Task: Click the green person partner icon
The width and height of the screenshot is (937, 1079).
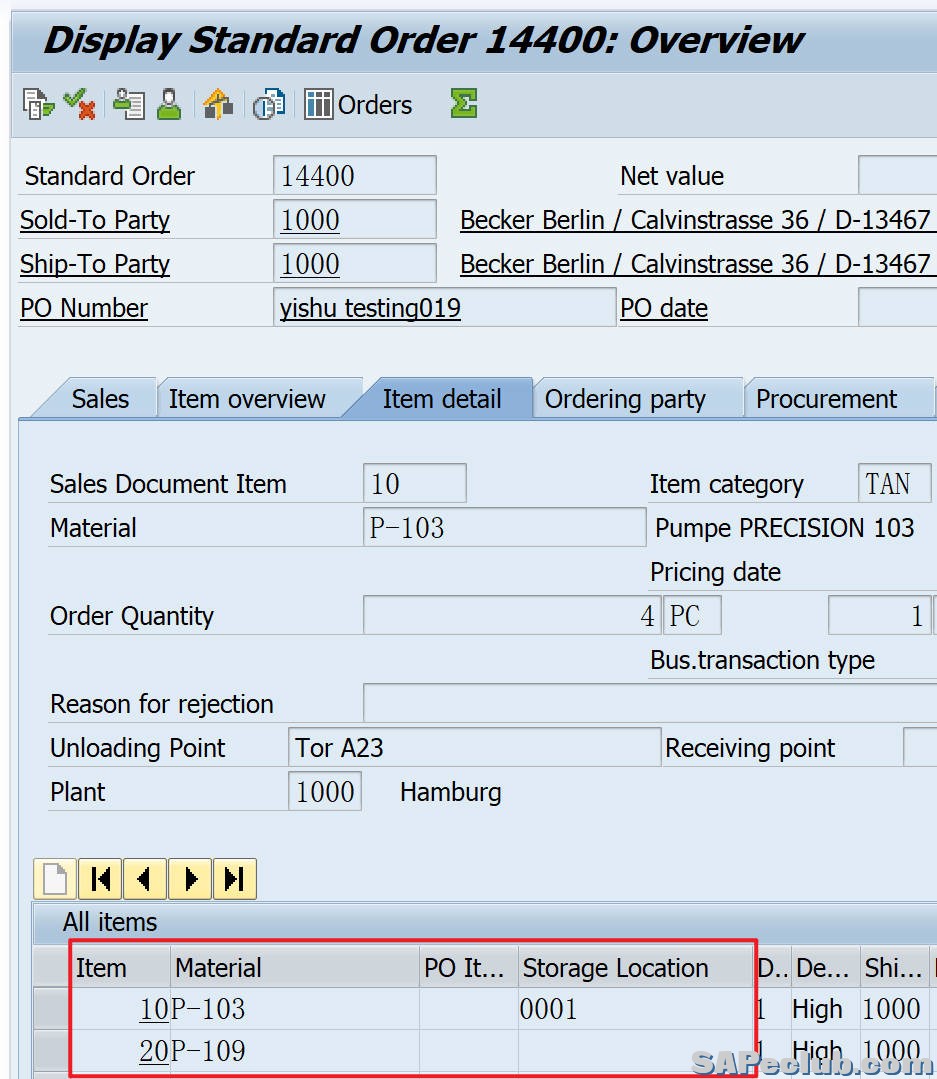Action: pyautogui.click(x=169, y=104)
